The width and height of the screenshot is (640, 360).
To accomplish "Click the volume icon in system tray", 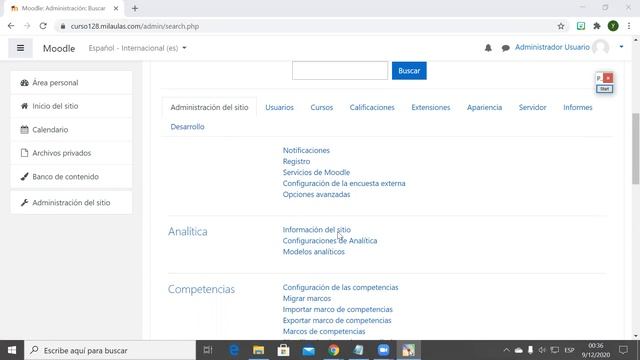I will pos(542,350).
